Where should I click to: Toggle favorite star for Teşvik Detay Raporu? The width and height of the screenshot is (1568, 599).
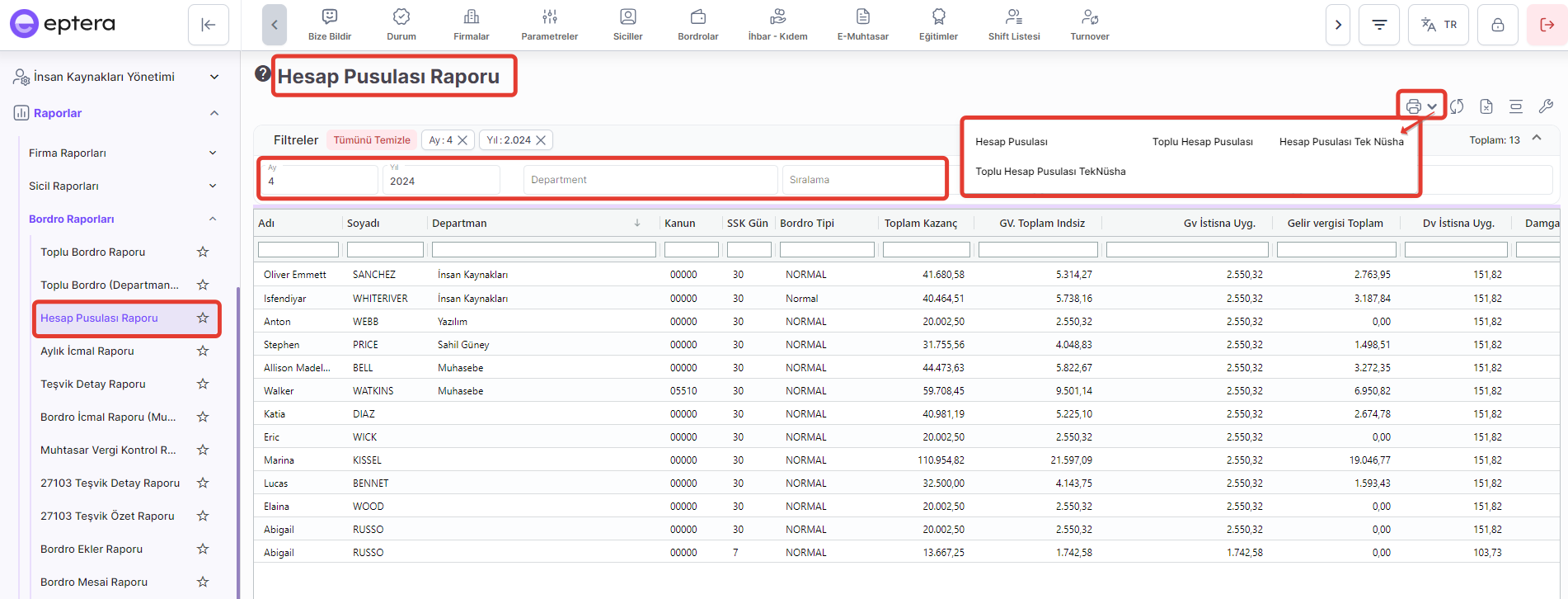[x=203, y=384]
